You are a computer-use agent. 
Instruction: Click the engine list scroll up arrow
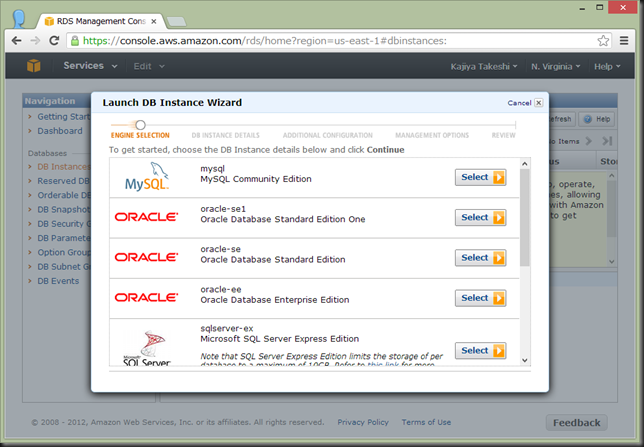[x=524, y=164]
